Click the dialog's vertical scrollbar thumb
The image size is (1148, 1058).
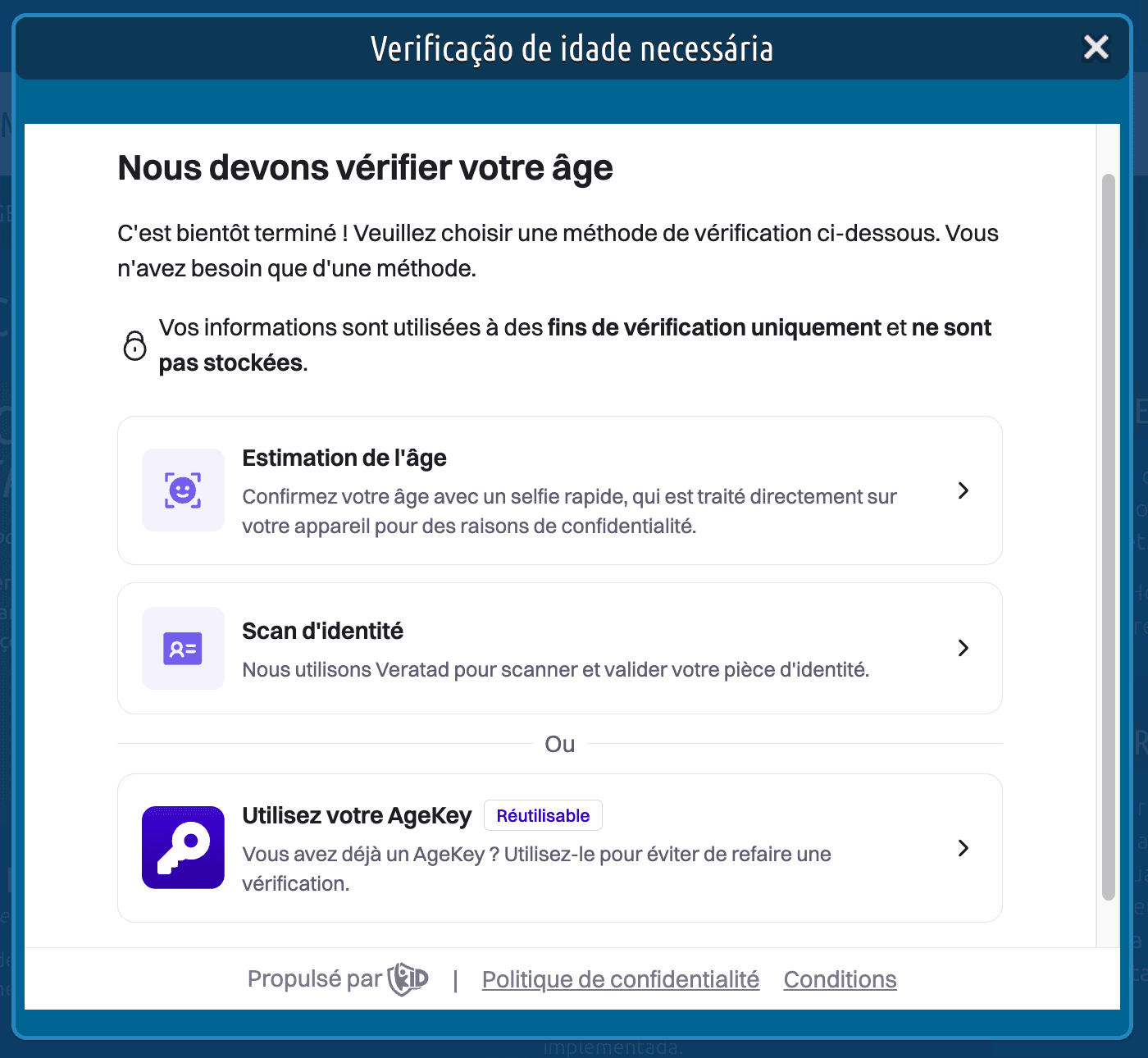(x=1109, y=537)
